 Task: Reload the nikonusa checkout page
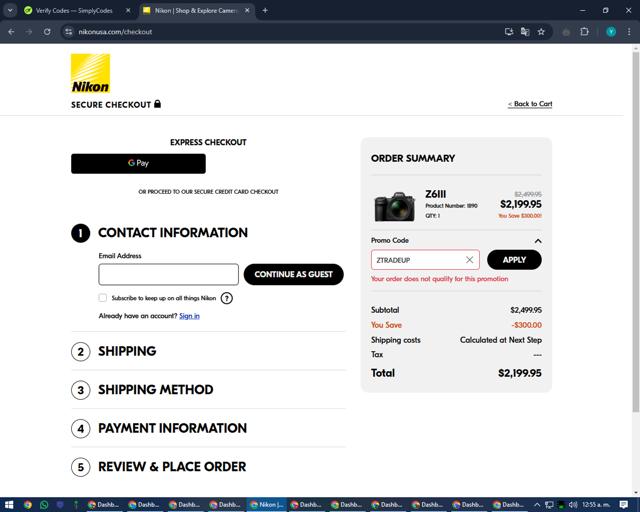click(47, 31)
